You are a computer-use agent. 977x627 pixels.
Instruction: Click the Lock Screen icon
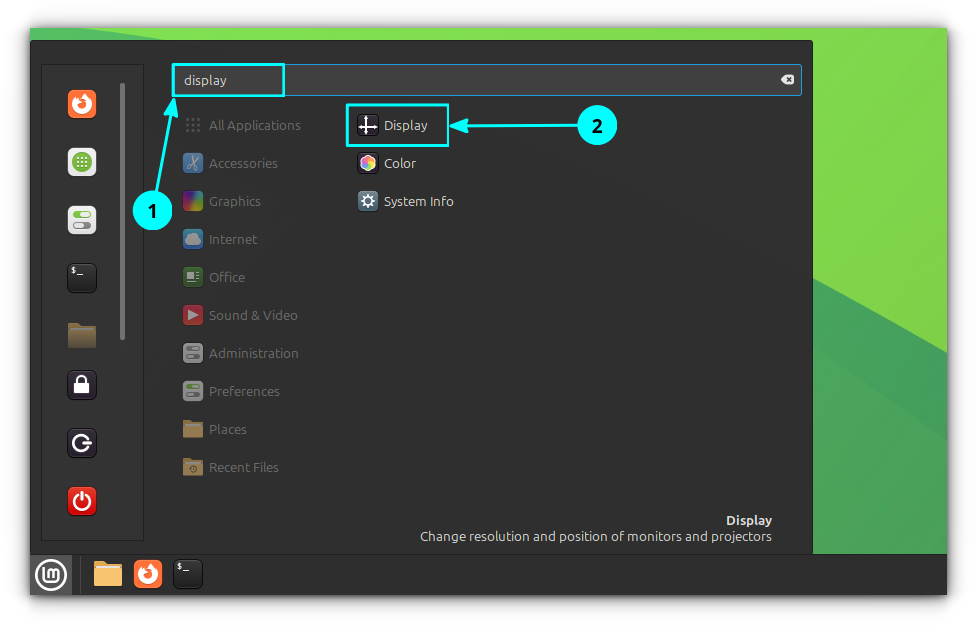tap(82, 384)
